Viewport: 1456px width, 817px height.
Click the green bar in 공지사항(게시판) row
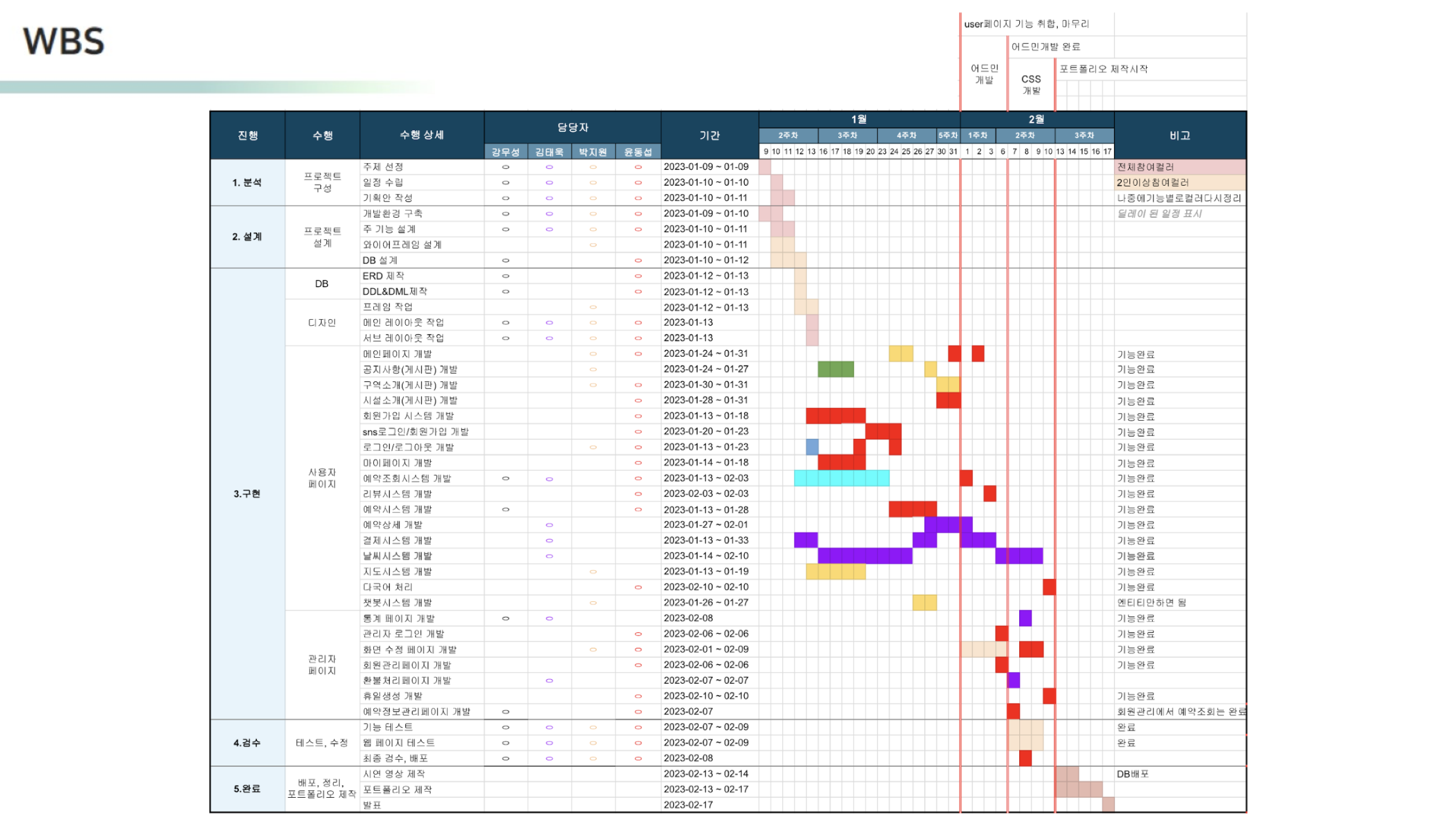(x=836, y=369)
